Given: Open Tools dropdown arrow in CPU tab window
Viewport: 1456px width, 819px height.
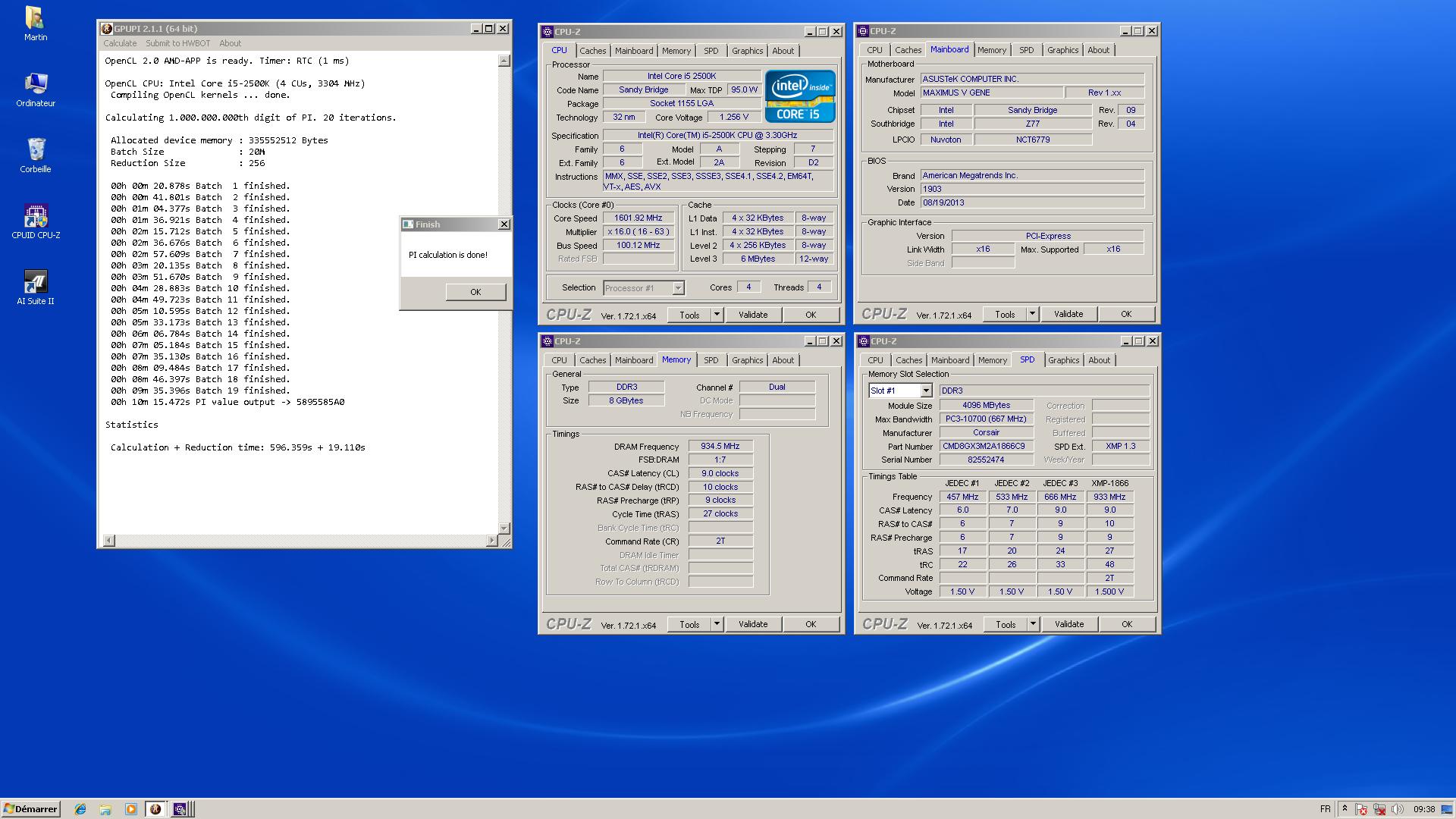Looking at the screenshot, I should click(717, 315).
